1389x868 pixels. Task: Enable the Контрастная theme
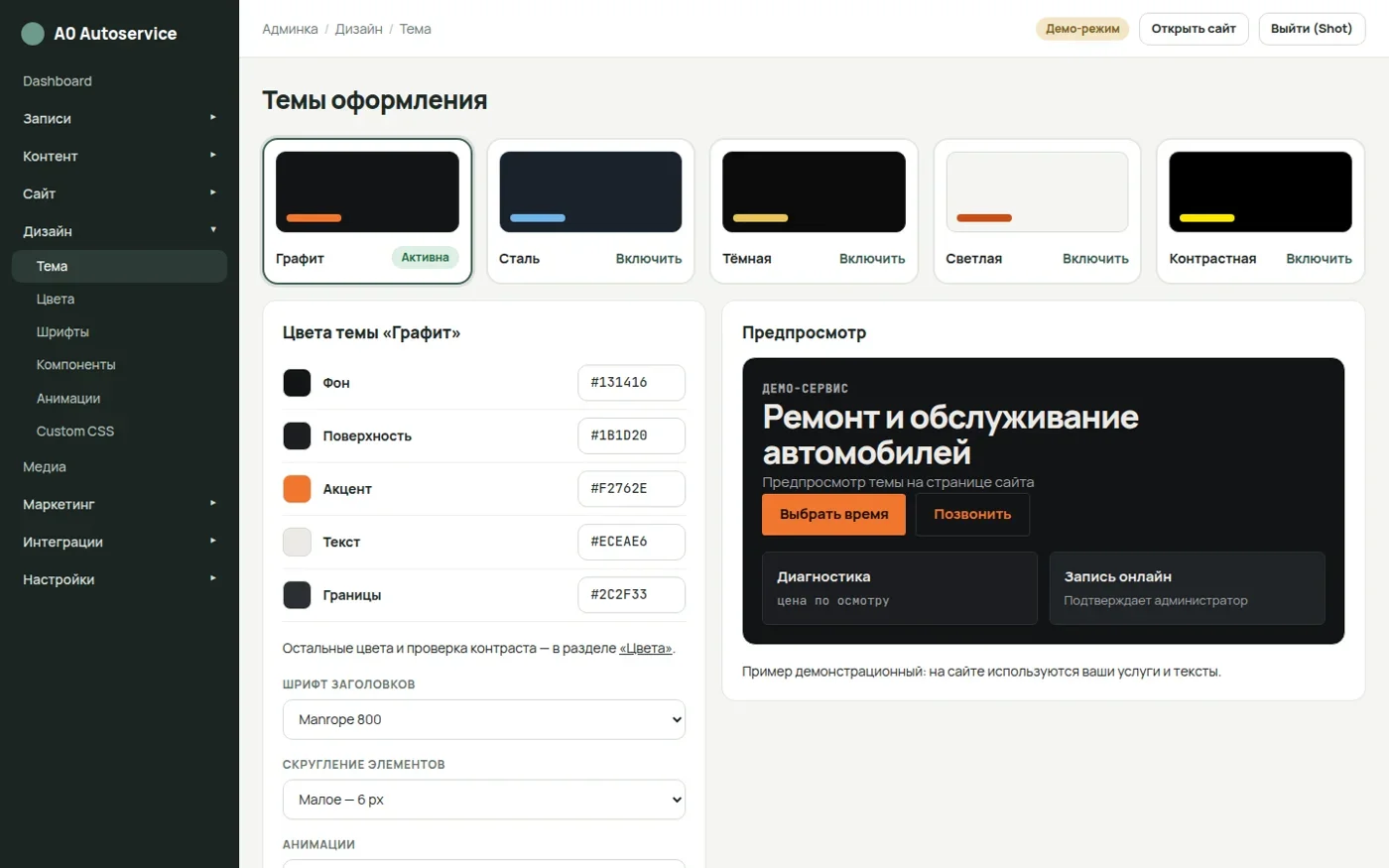(x=1319, y=259)
